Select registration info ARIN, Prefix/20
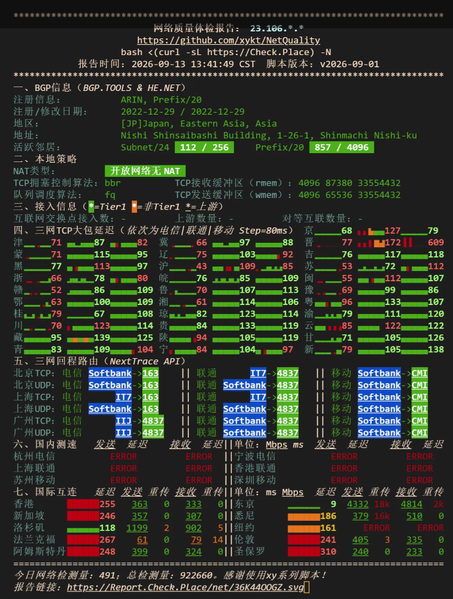The image size is (453, 599). [x=162, y=100]
